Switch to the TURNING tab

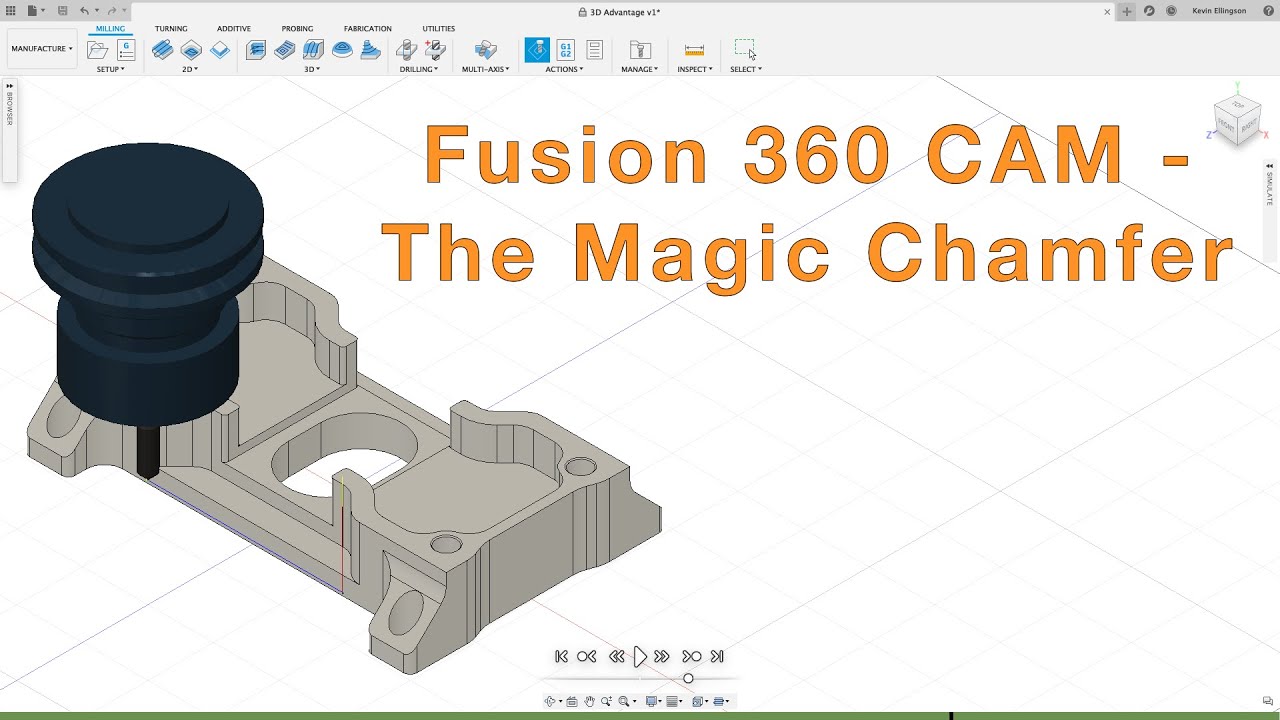coord(171,28)
